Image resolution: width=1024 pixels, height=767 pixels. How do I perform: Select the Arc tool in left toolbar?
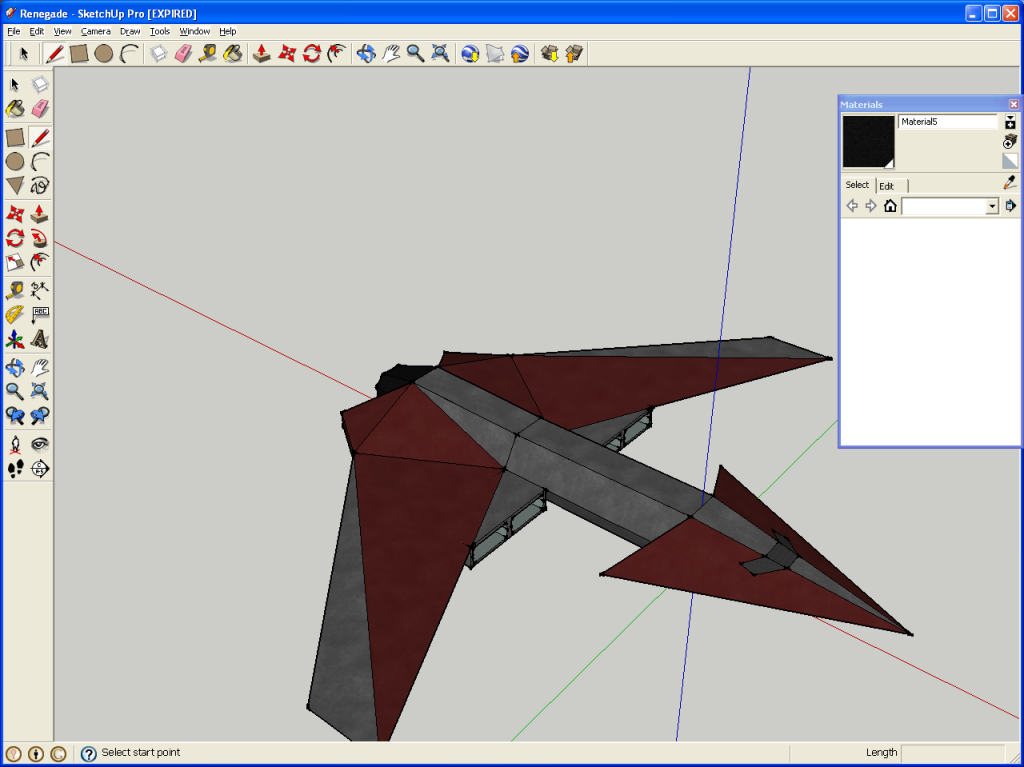(x=40, y=161)
